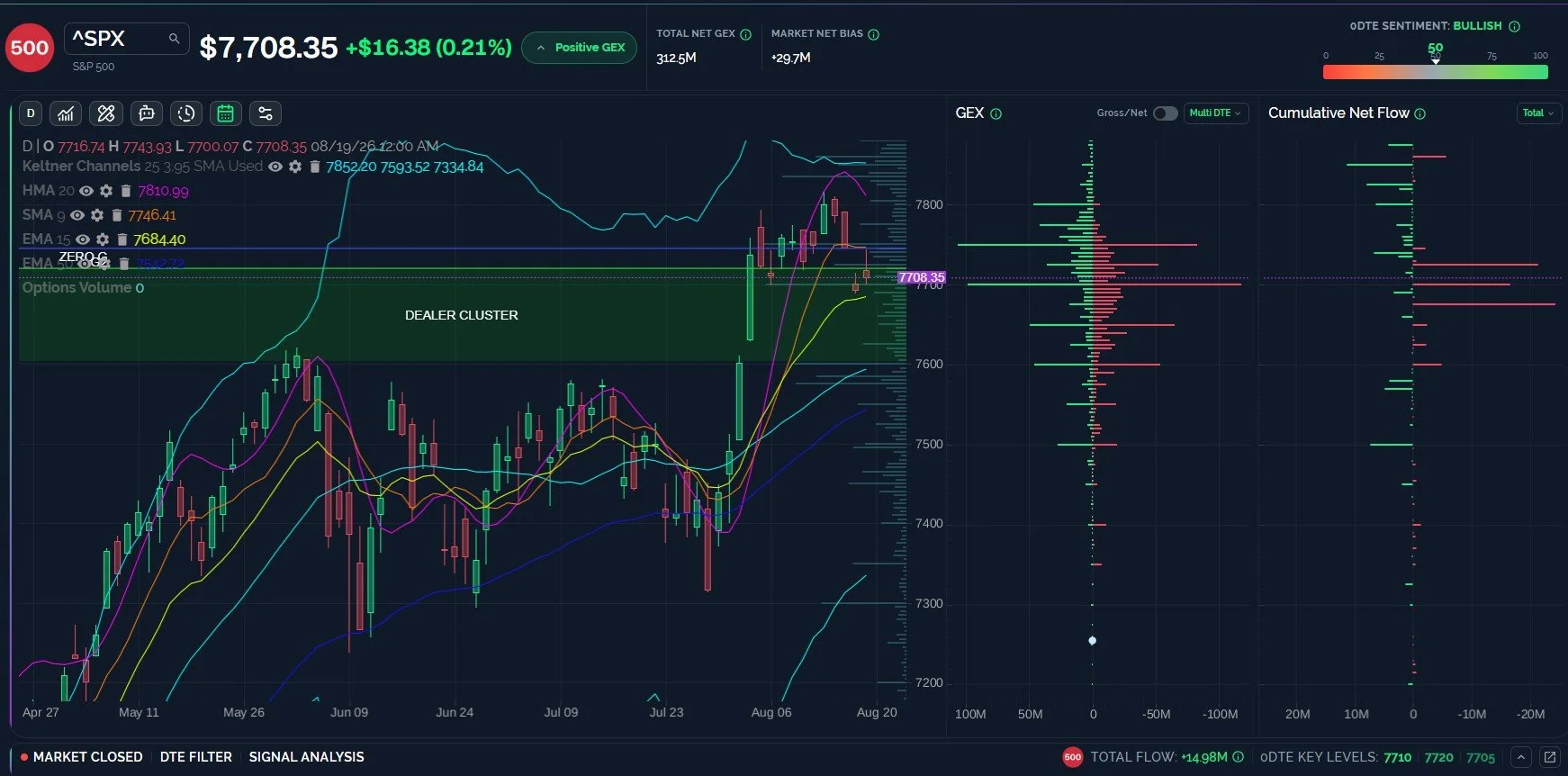The image size is (1568, 776).
Task: Click the +$16.38 (0.21%) change text
Action: click(x=428, y=48)
